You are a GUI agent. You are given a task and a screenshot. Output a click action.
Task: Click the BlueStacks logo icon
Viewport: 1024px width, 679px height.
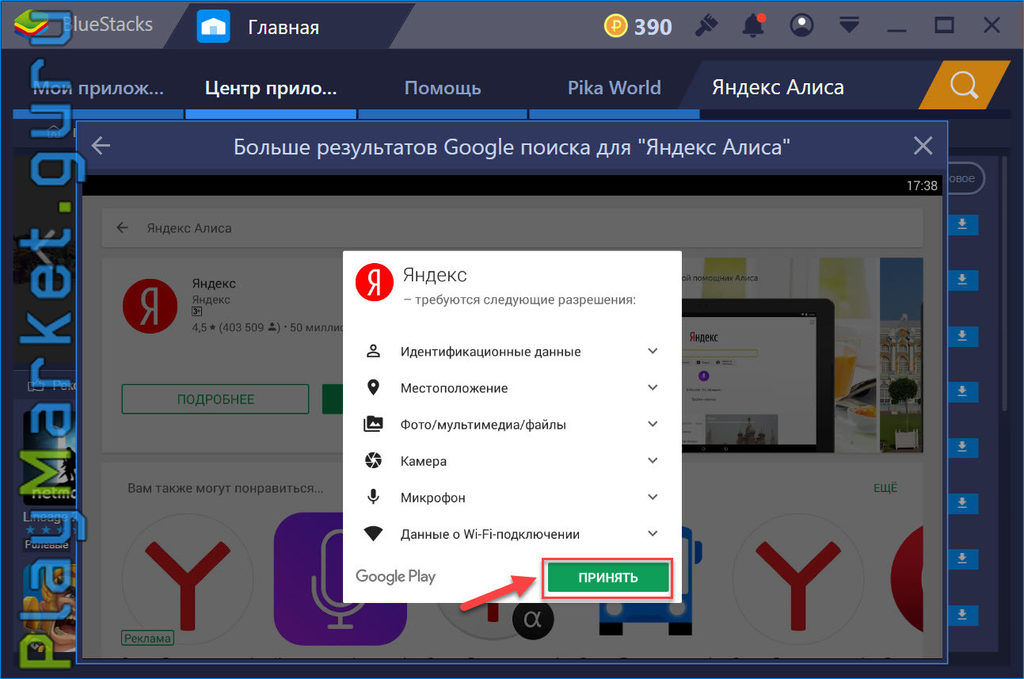[31, 25]
